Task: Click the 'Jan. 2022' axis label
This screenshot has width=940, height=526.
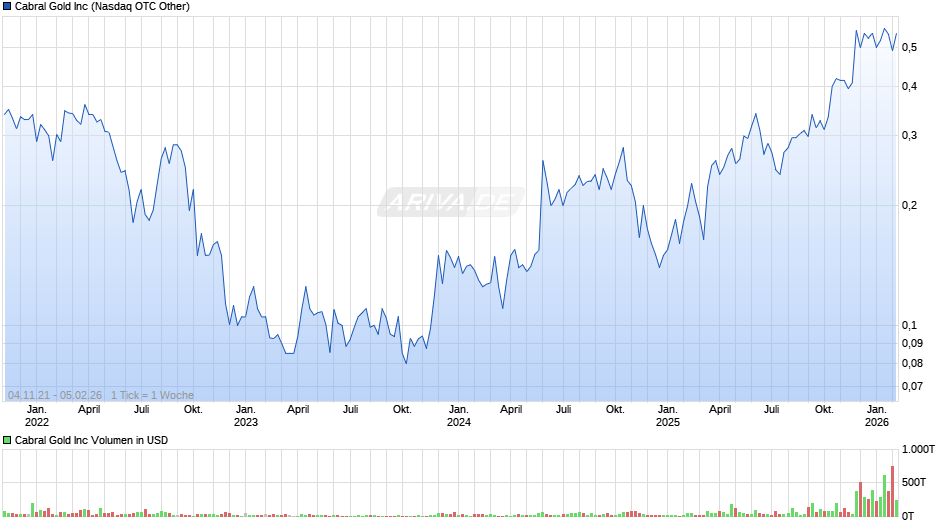Action: point(37,416)
